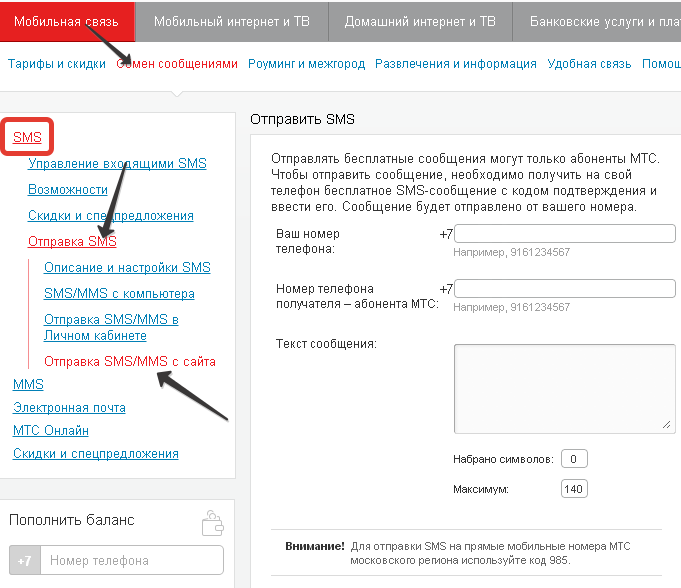Open Управление входящими SMS link
This screenshot has height=588, width=681.
coord(117,164)
